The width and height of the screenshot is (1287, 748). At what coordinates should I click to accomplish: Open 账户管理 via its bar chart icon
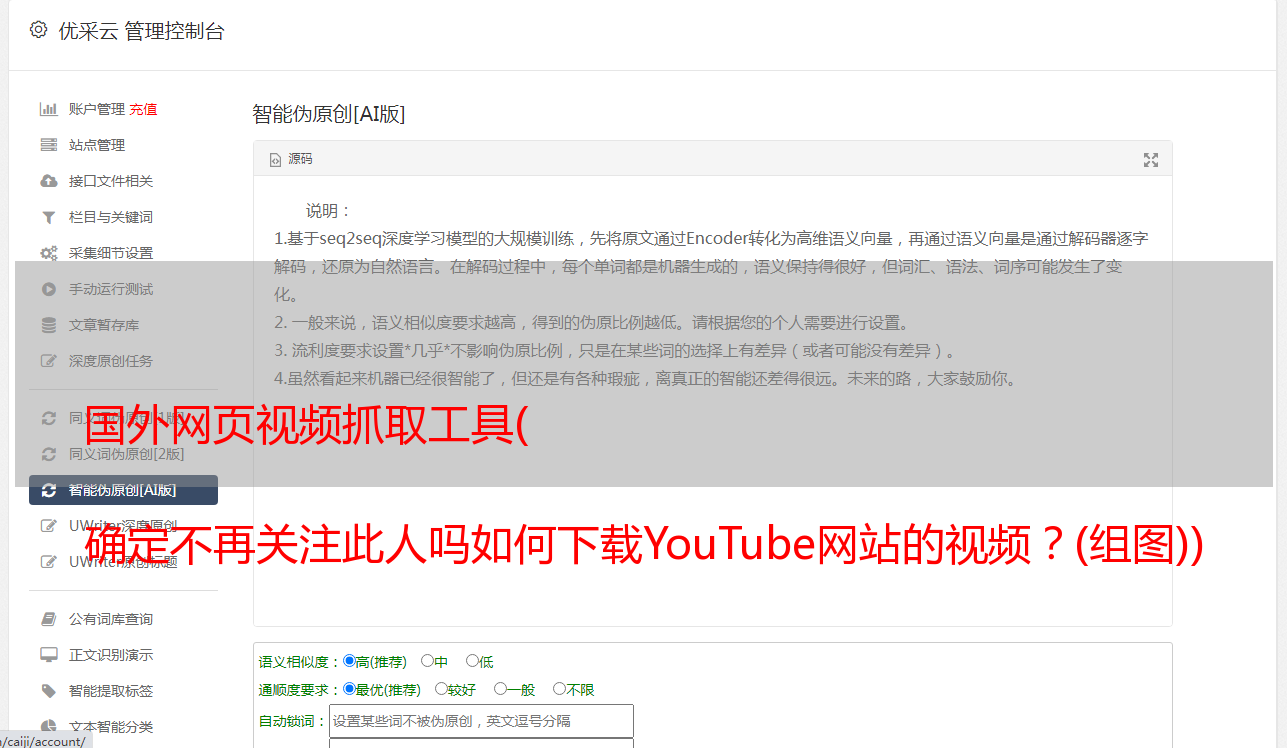[x=48, y=109]
